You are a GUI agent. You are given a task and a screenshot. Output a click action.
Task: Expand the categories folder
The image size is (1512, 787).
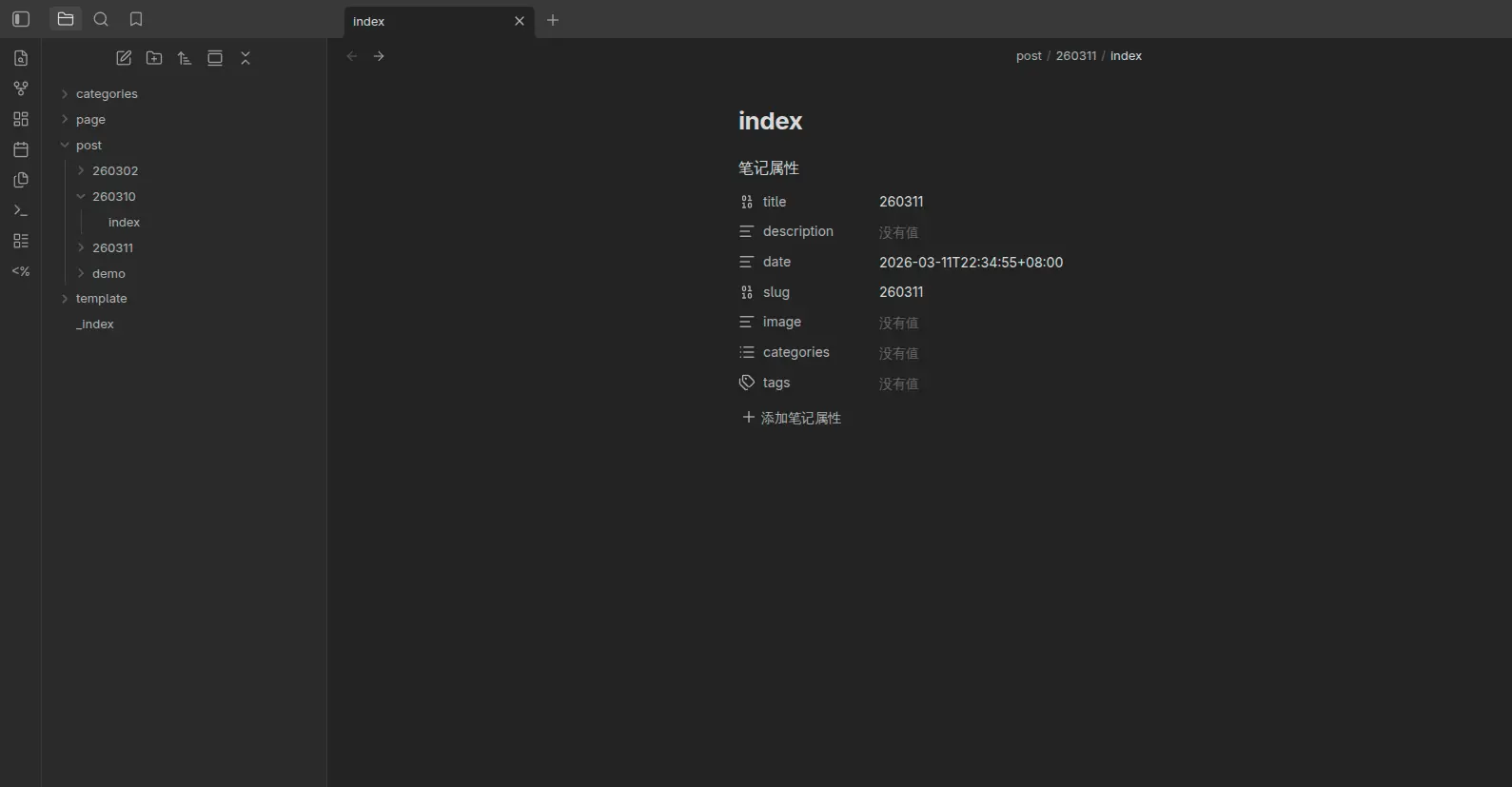click(106, 94)
